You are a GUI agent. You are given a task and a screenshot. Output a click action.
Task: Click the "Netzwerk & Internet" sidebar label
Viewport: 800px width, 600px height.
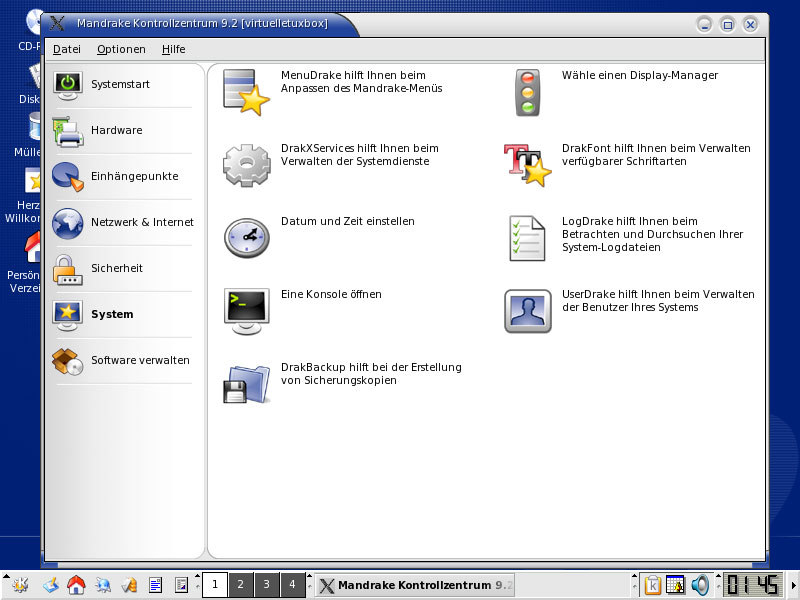pyautogui.click(x=142, y=222)
